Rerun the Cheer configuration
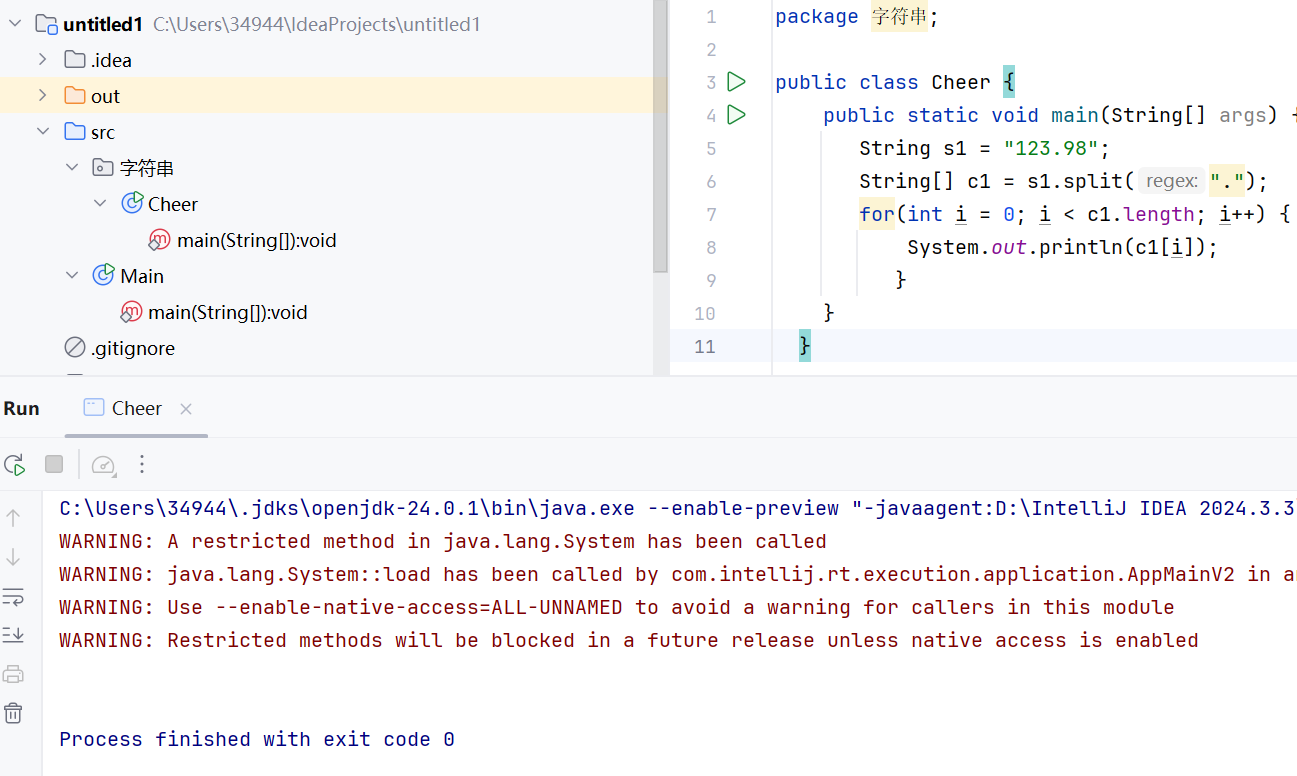This screenshot has height=776, width=1297. click(14, 464)
